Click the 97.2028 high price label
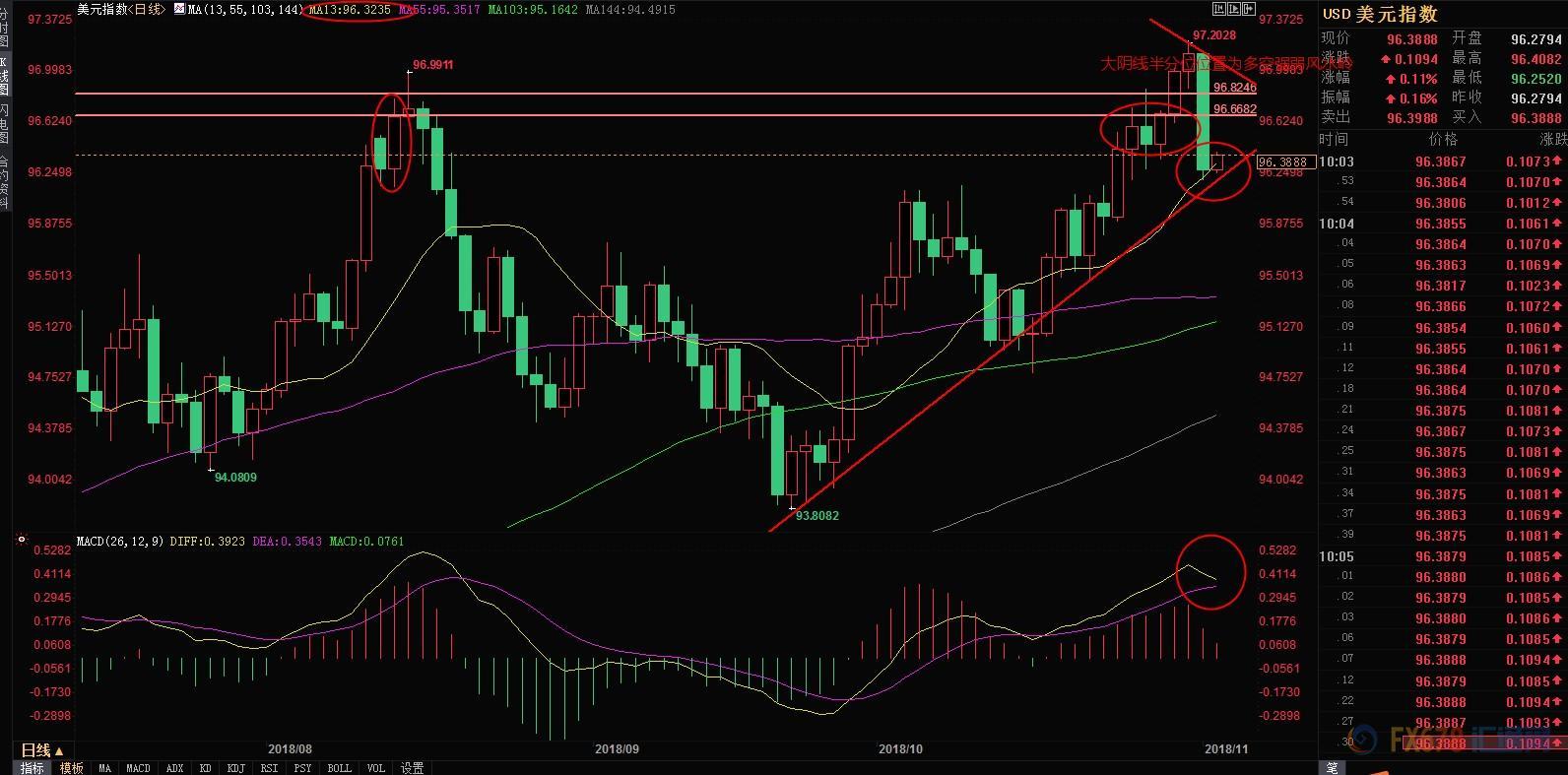Viewport: 1568px width, 775px height. (1214, 35)
